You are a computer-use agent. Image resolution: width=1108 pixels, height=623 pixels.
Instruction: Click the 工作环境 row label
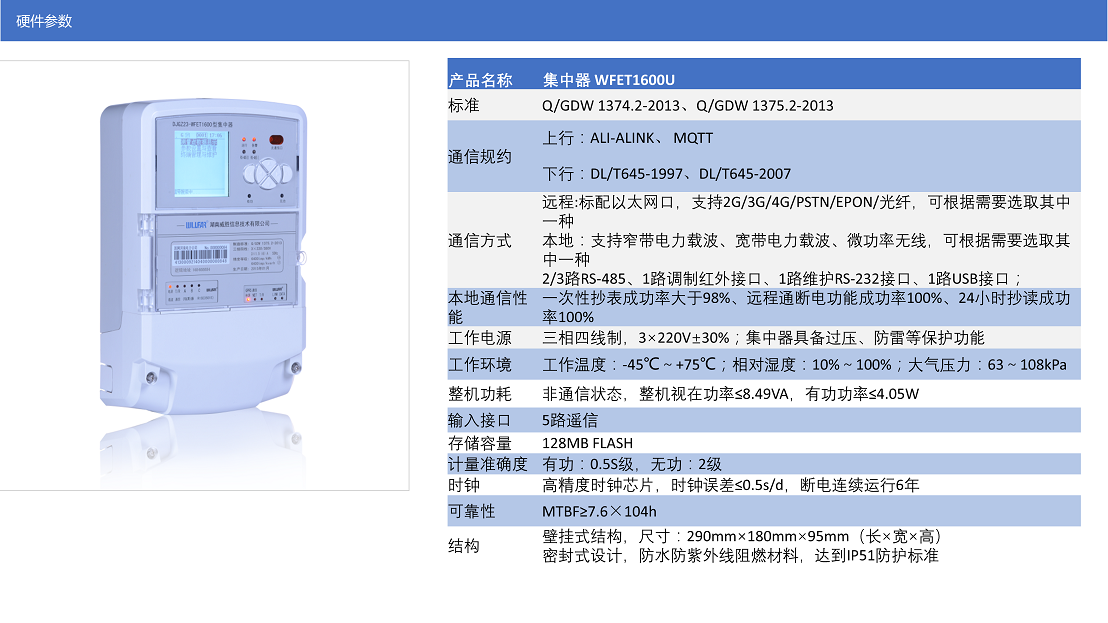click(480, 364)
